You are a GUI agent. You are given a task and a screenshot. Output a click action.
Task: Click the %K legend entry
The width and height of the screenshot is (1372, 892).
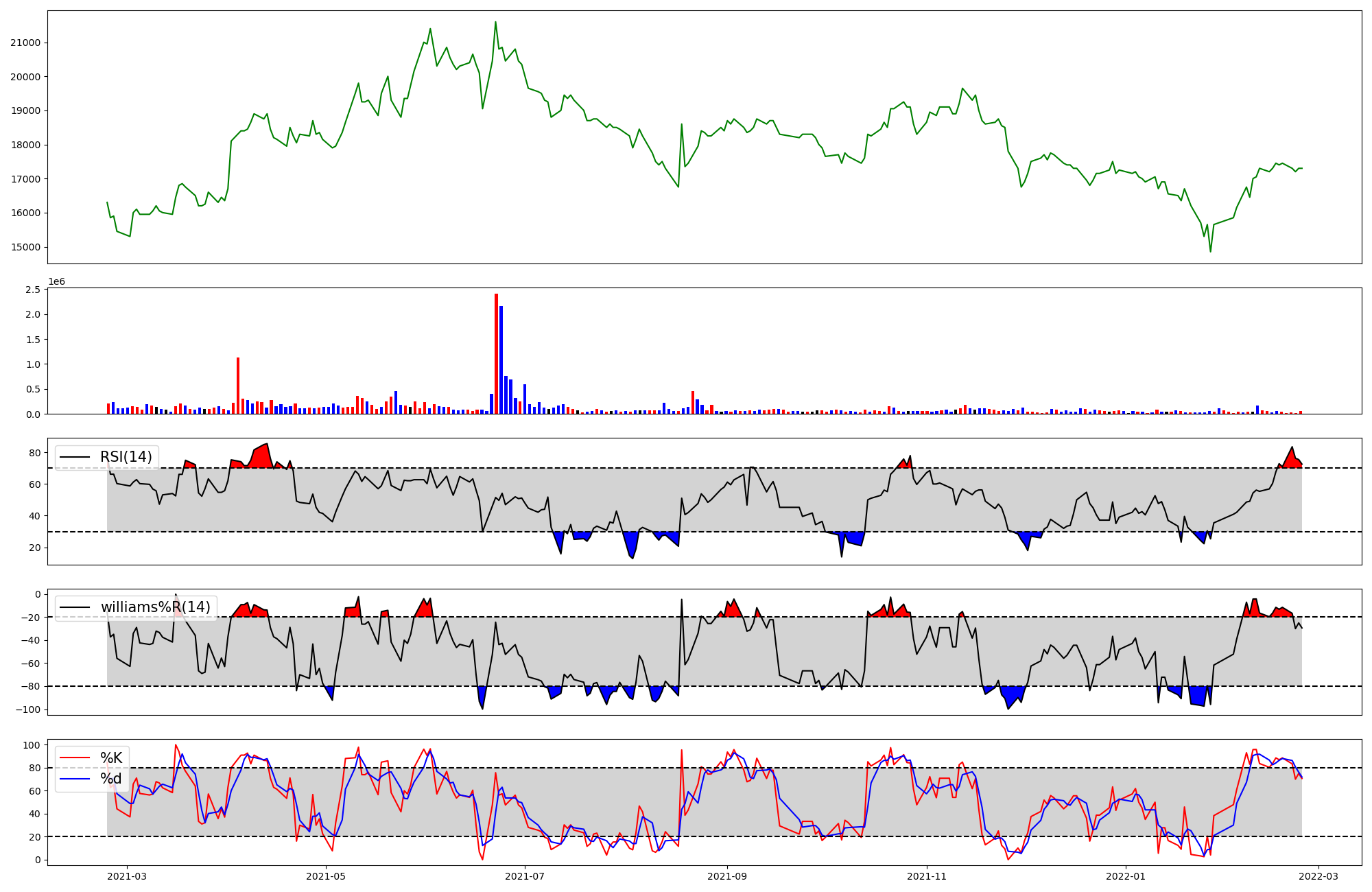click(x=111, y=758)
